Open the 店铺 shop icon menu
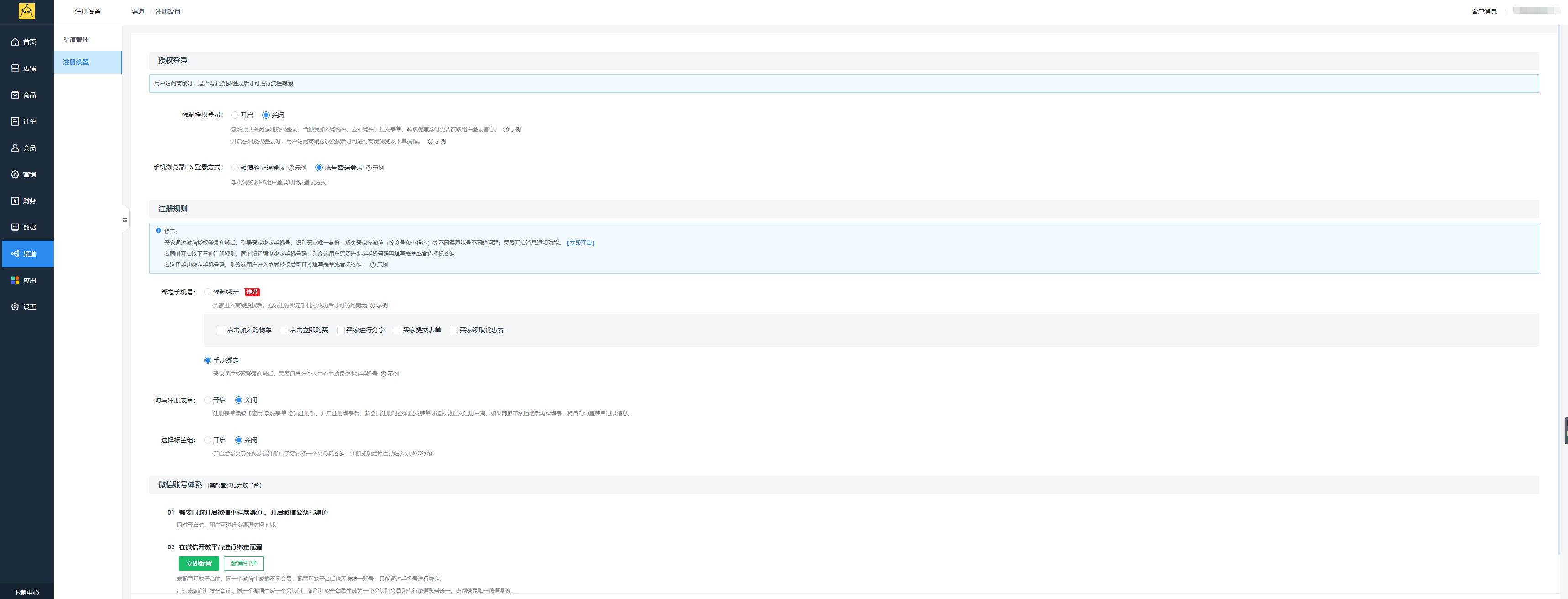 tap(15, 68)
